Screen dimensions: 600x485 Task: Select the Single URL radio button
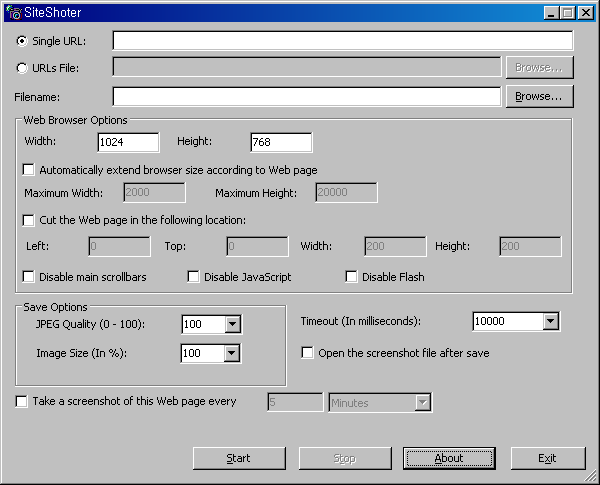click(x=22, y=41)
